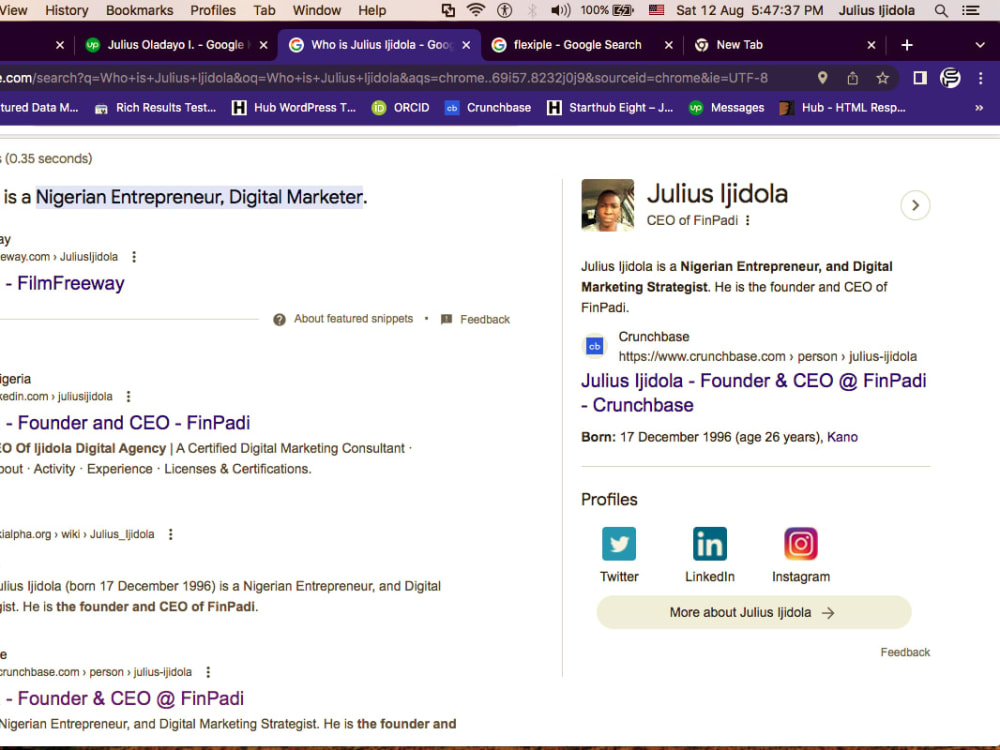Open 'Starthub Eight' bookmark
The height and width of the screenshot is (750, 1000).
click(x=610, y=108)
